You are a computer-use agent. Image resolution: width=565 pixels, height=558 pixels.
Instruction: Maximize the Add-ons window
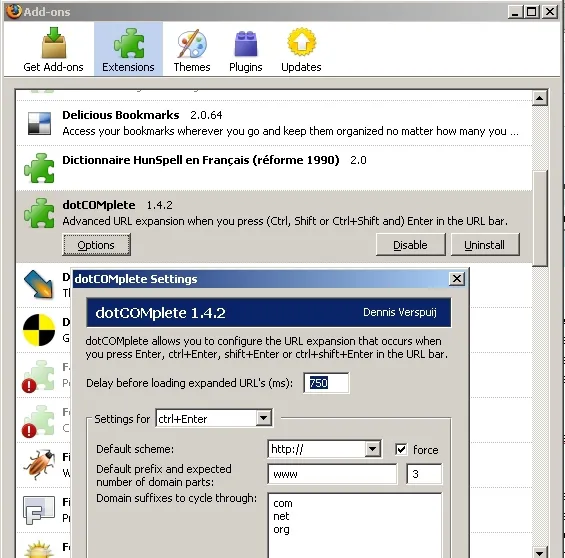pos(531,12)
